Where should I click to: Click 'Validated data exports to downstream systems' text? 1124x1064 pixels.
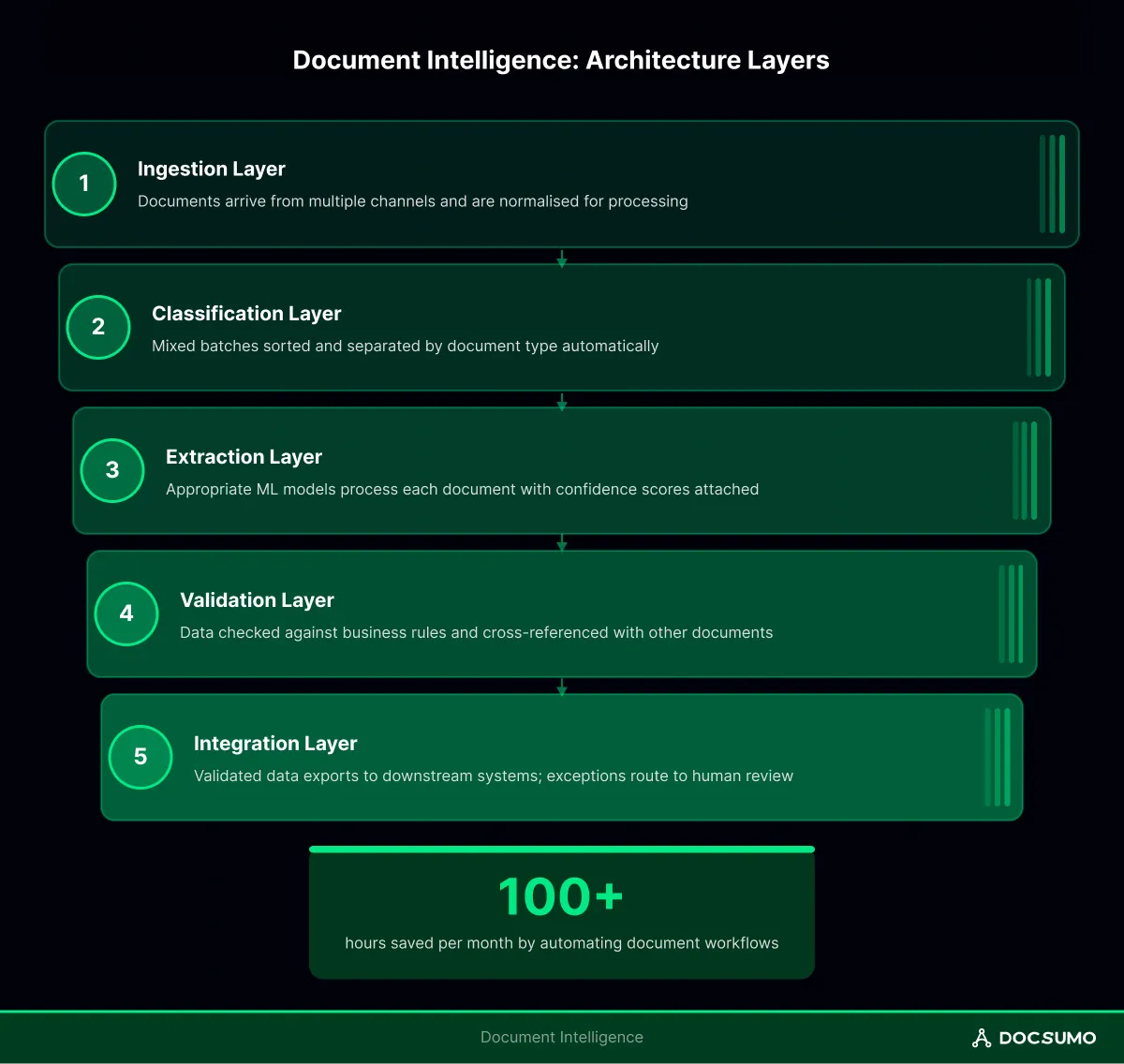tap(494, 776)
